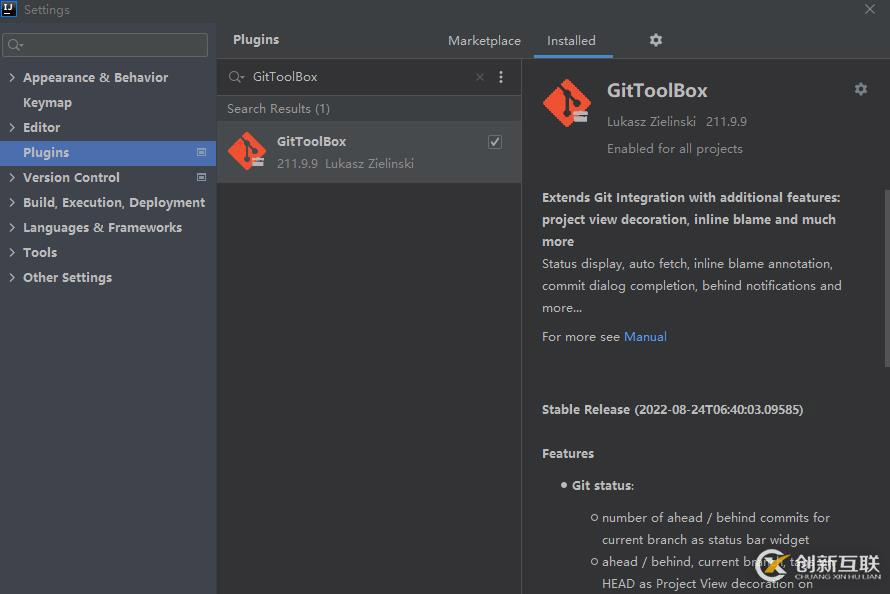Click the 'Version Control' label
This screenshot has width=890, height=594.
pyautogui.click(x=71, y=178)
